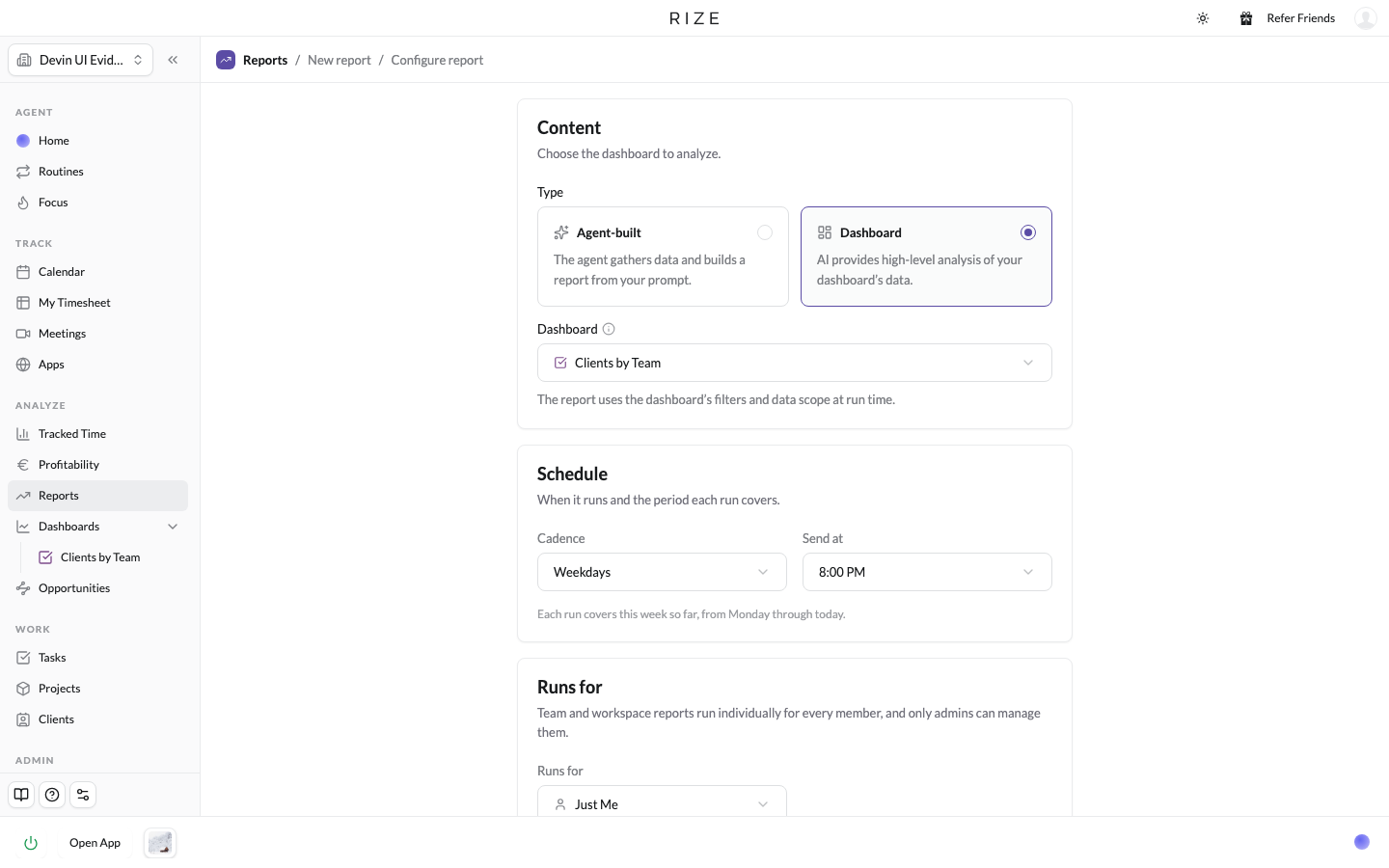Open the user avatar menu
1389x868 pixels.
click(x=1365, y=18)
